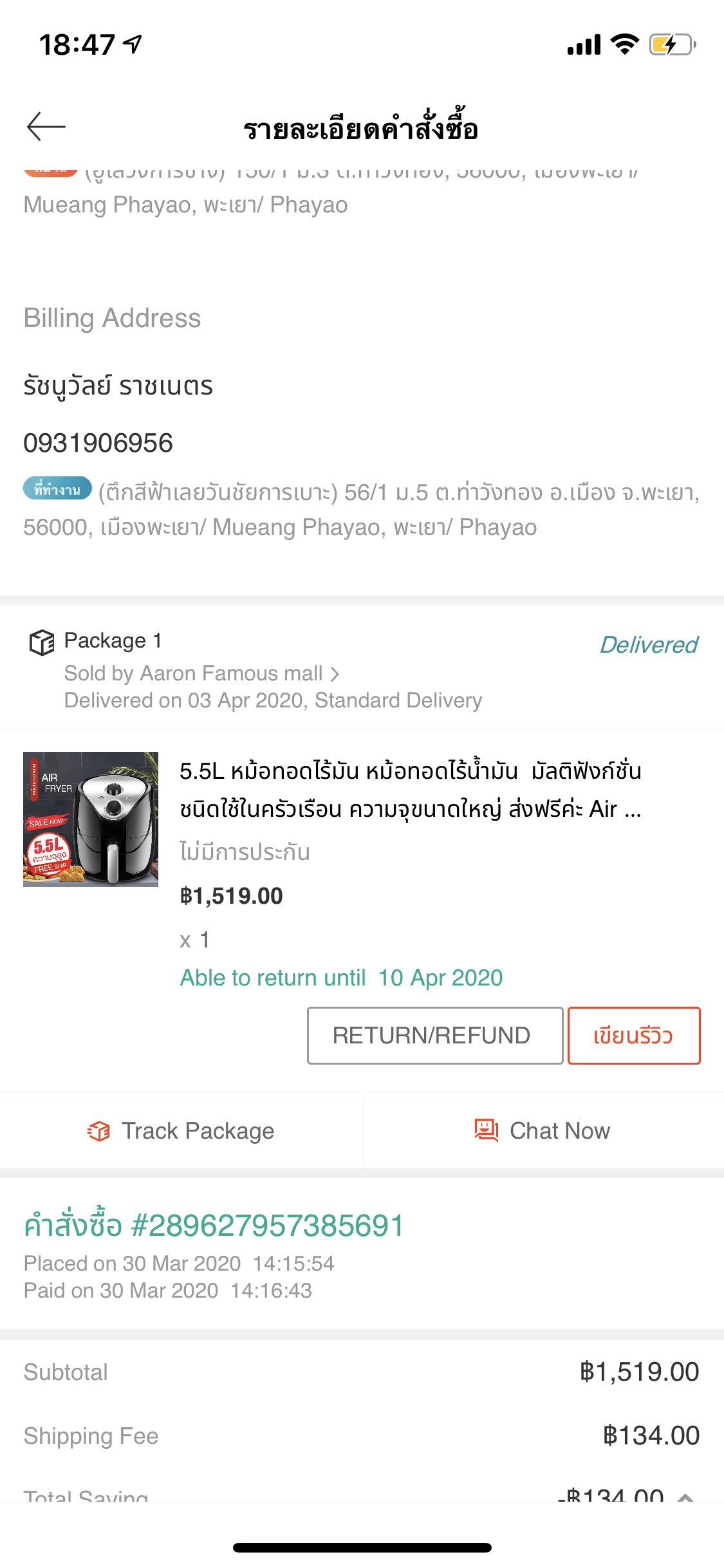Tap the Wi-Fi status icon
The width and height of the screenshot is (724, 1568).
pos(624,44)
